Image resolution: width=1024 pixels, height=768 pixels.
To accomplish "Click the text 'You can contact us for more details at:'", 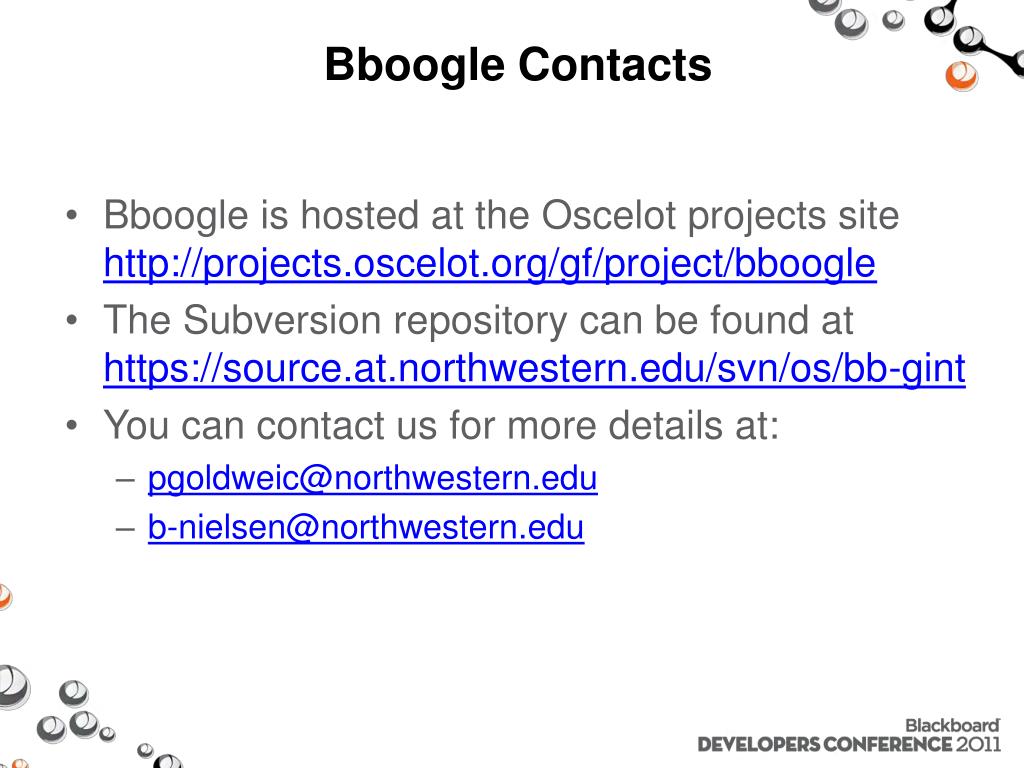I will 441,425.
